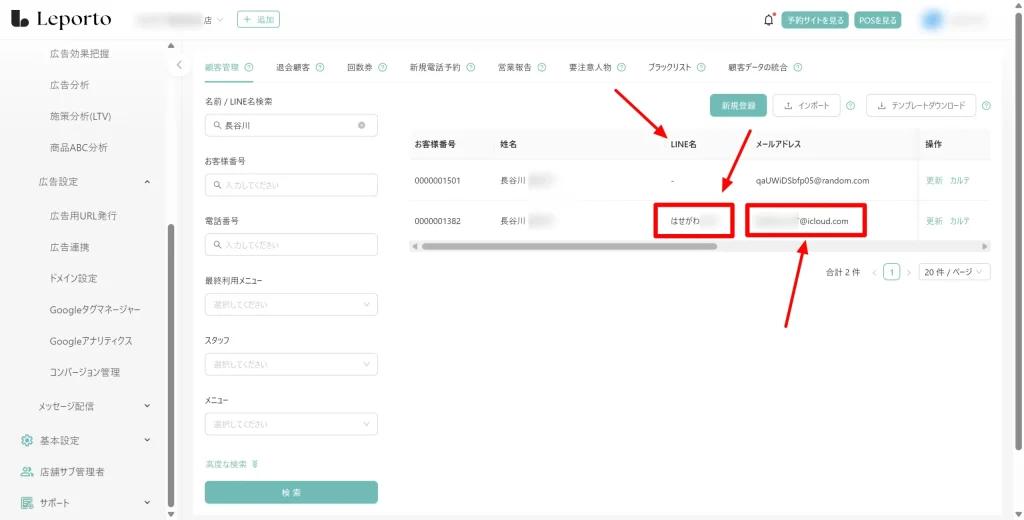The width and height of the screenshot is (1024, 520).
Task: Open the 最終利用メニュー dropdown
Action: (x=291, y=304)
